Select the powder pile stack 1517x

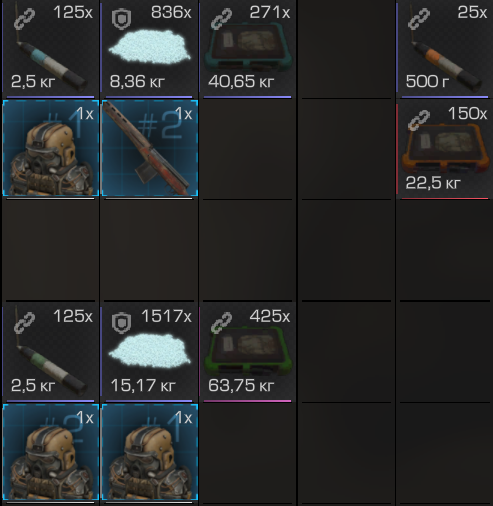(x=149, y=353)
